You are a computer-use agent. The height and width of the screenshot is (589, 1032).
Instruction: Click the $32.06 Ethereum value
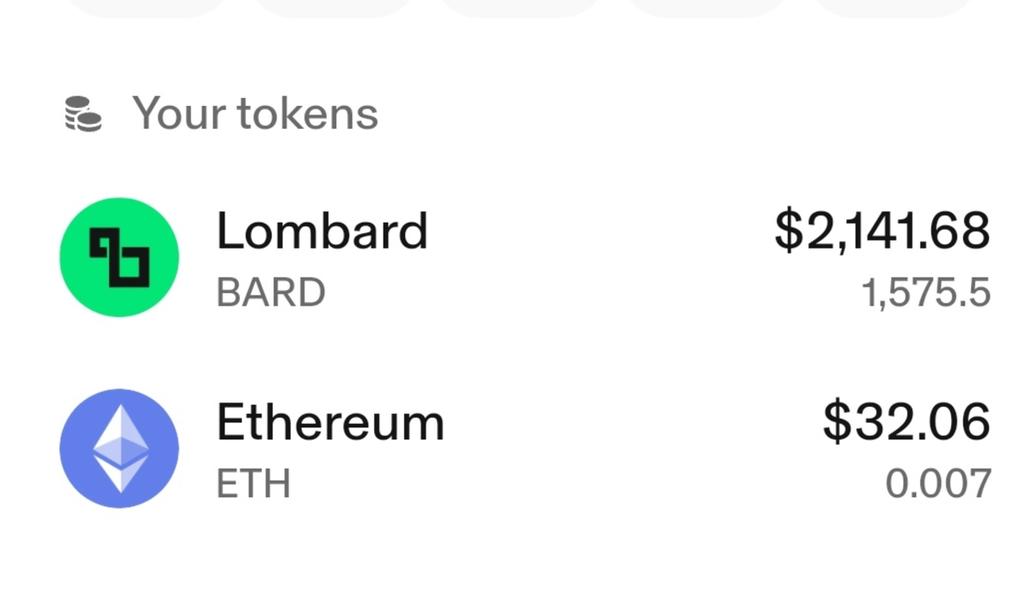(x=906, y=421)
